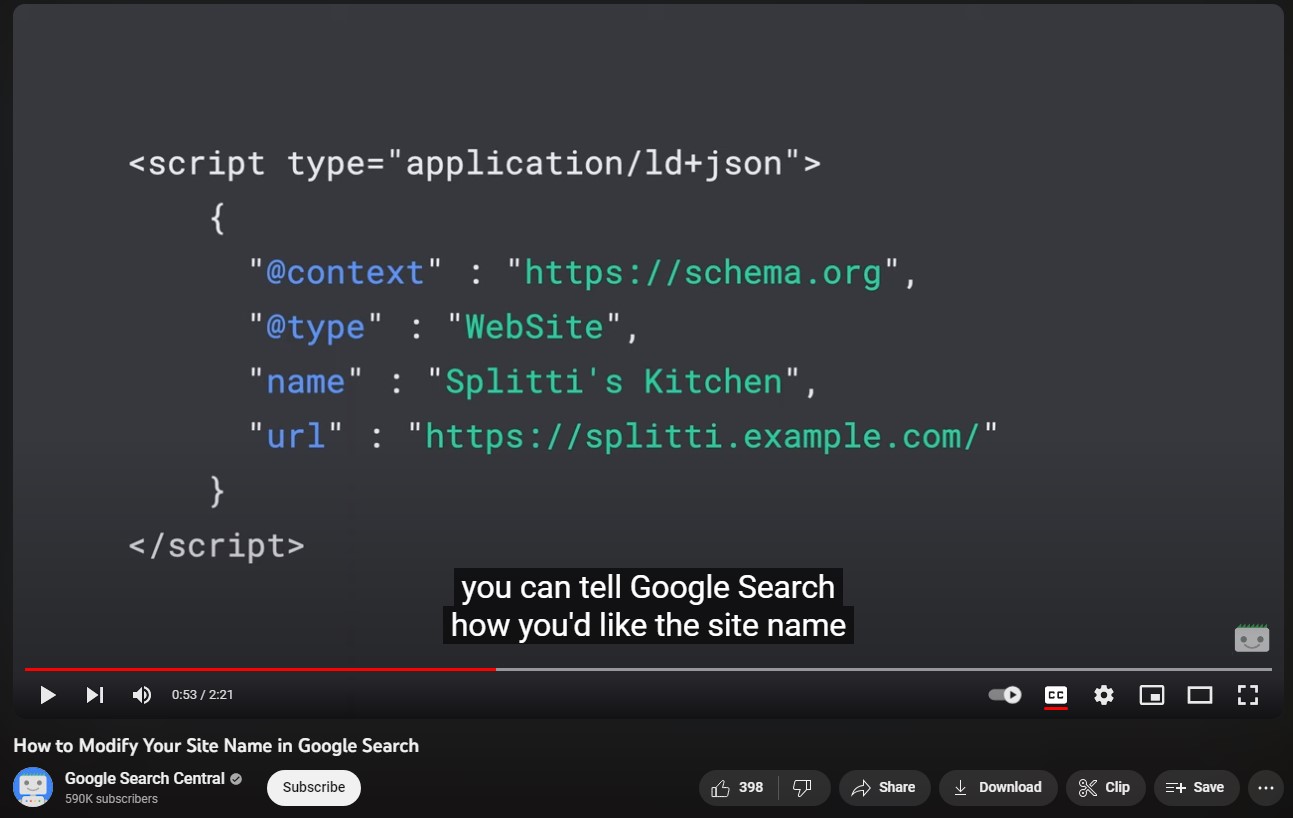The image size is (1293, 818).
Task: Open video settings gear
Action: [1104, 695]
